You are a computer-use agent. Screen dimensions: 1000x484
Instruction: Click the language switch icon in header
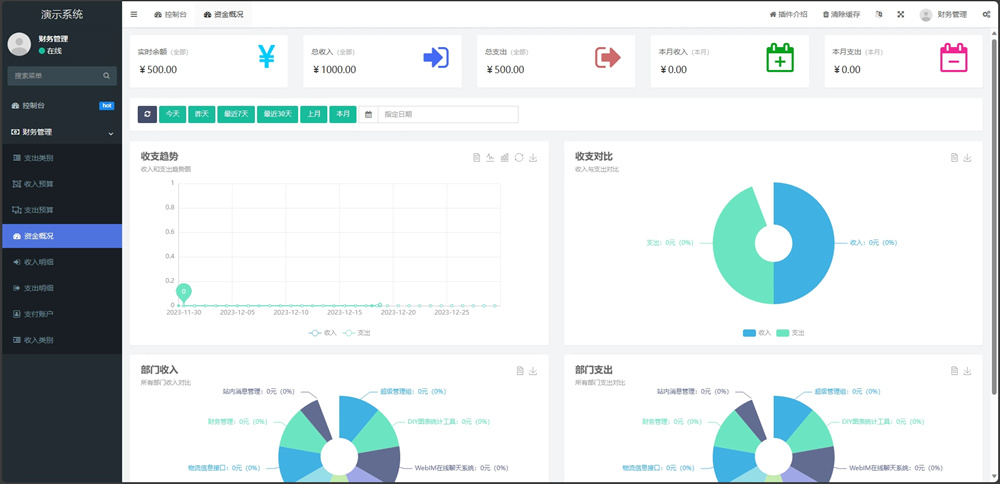pyautogui.click(x=879, y=14)
